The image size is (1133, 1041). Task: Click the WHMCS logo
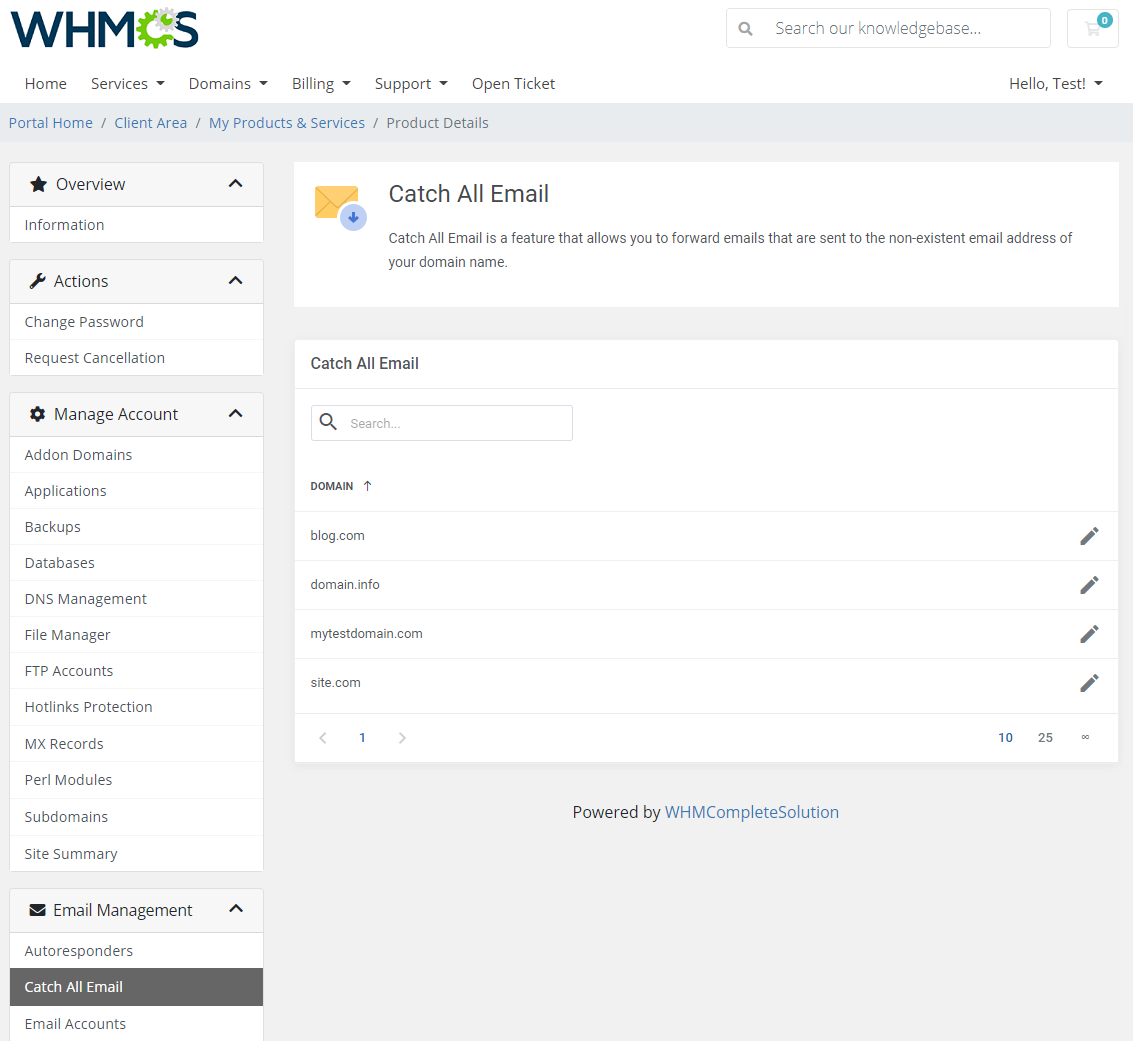point(103,29)
